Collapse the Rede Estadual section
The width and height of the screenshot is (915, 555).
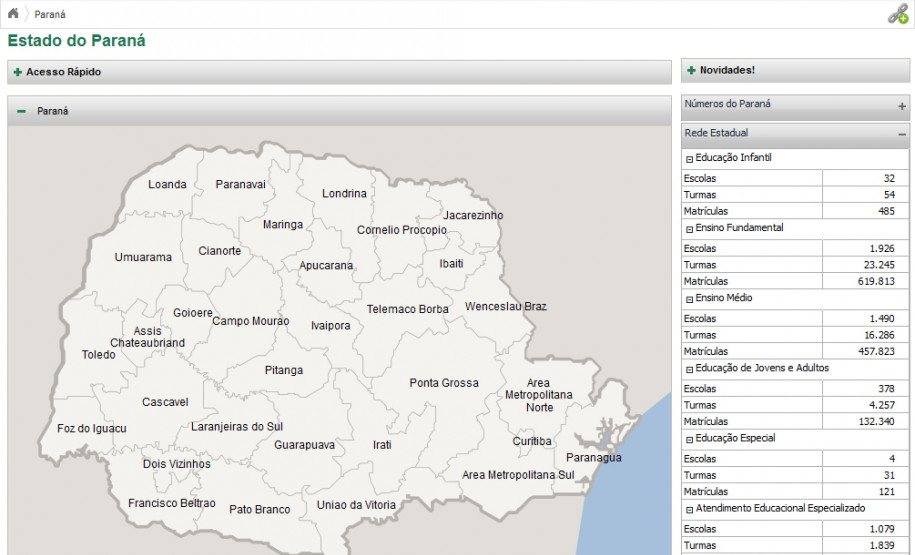tap(901, 134)
